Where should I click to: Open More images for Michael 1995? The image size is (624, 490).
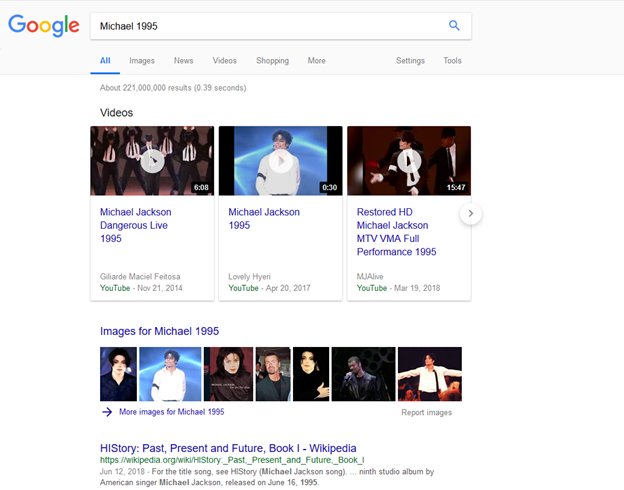[172, 412]
